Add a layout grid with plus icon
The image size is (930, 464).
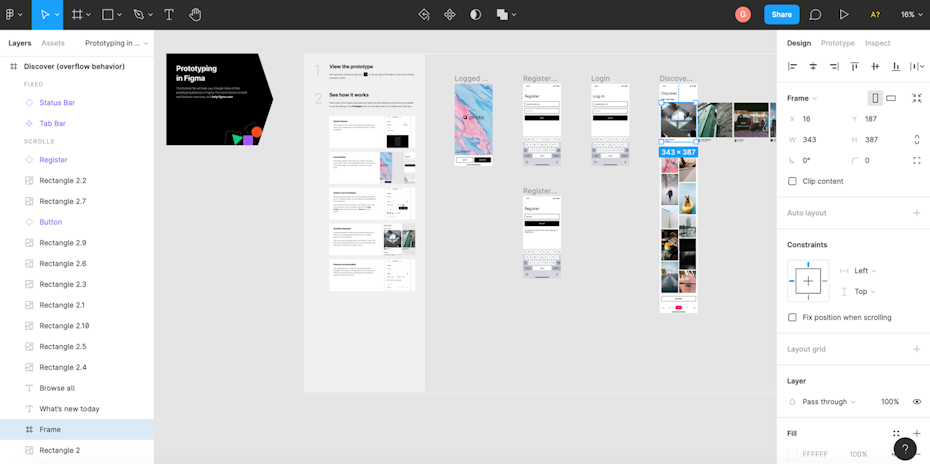(916, 349)
